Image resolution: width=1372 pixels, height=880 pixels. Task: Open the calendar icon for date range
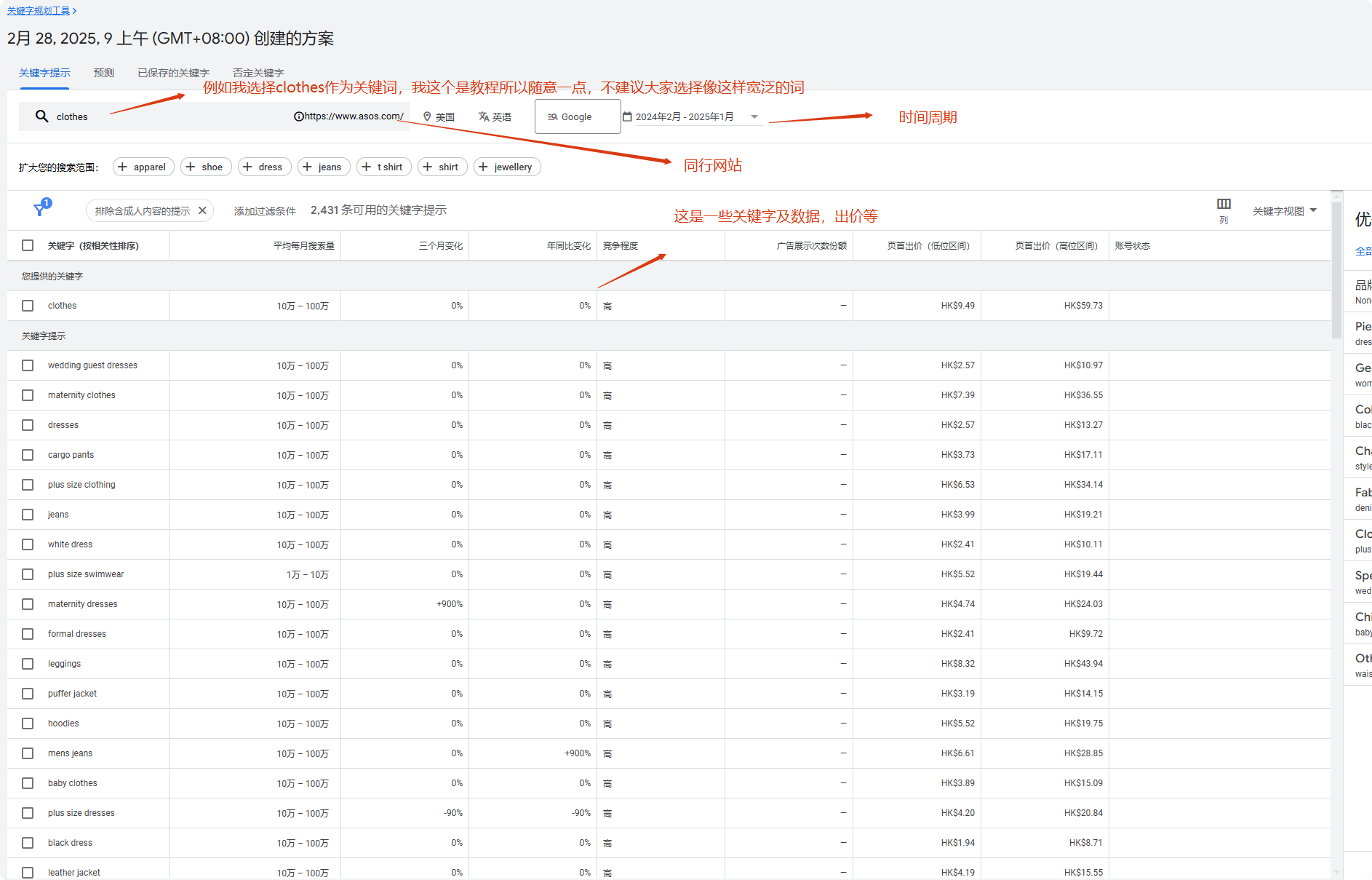(627, 116)
